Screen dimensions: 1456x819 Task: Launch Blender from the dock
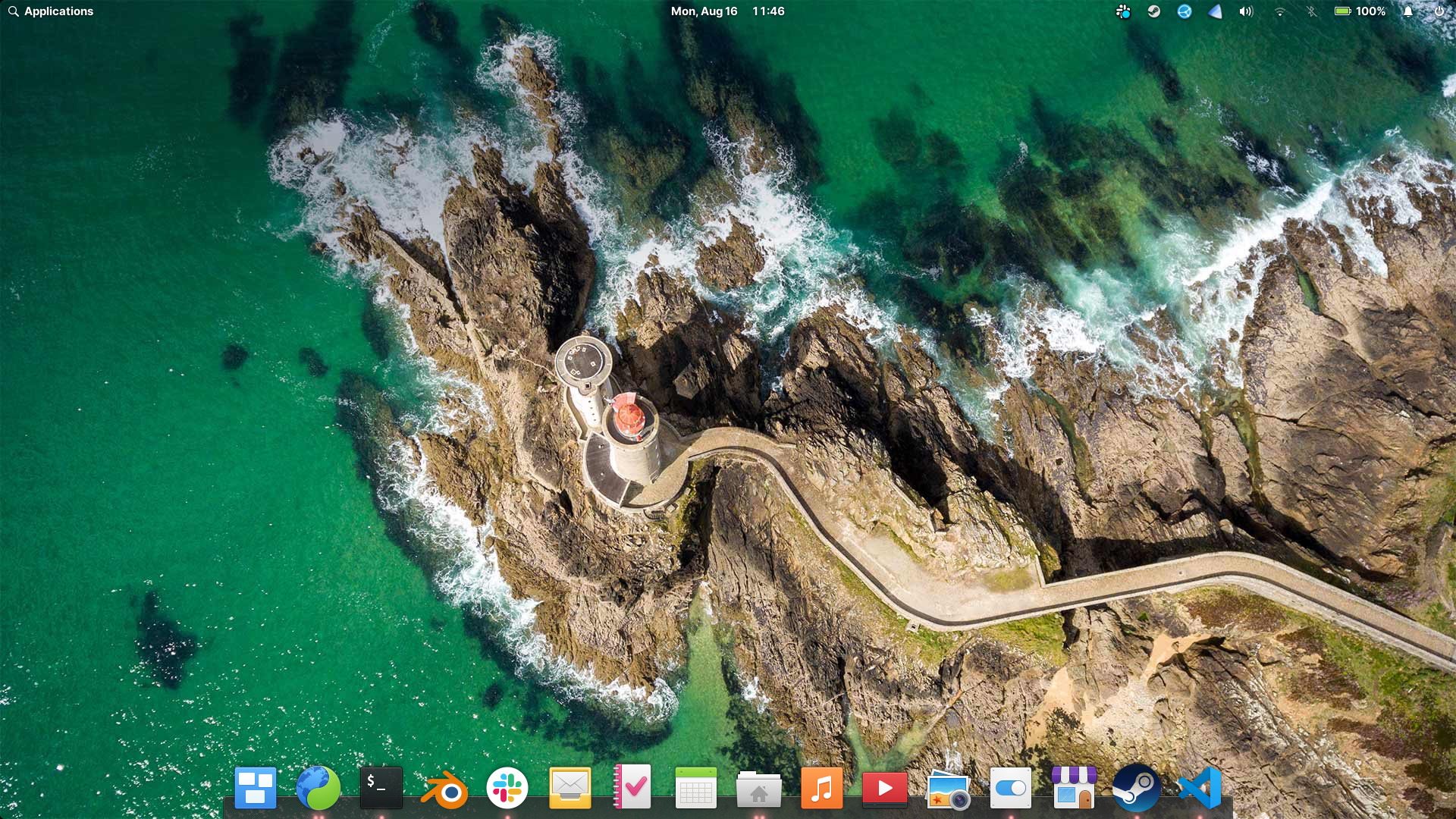(x=444, y=789)
